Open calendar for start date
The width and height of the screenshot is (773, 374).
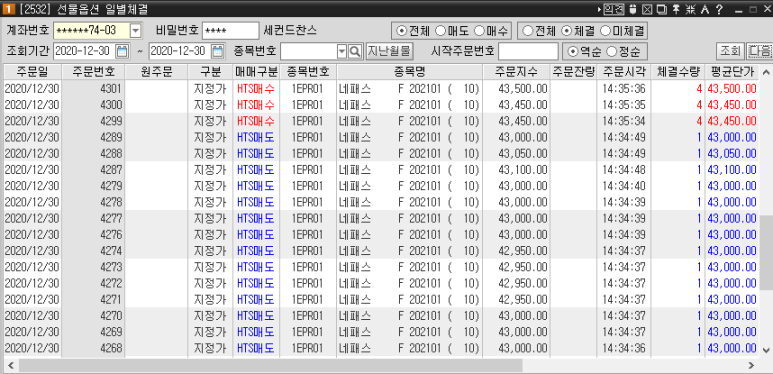tap(121, 51)
